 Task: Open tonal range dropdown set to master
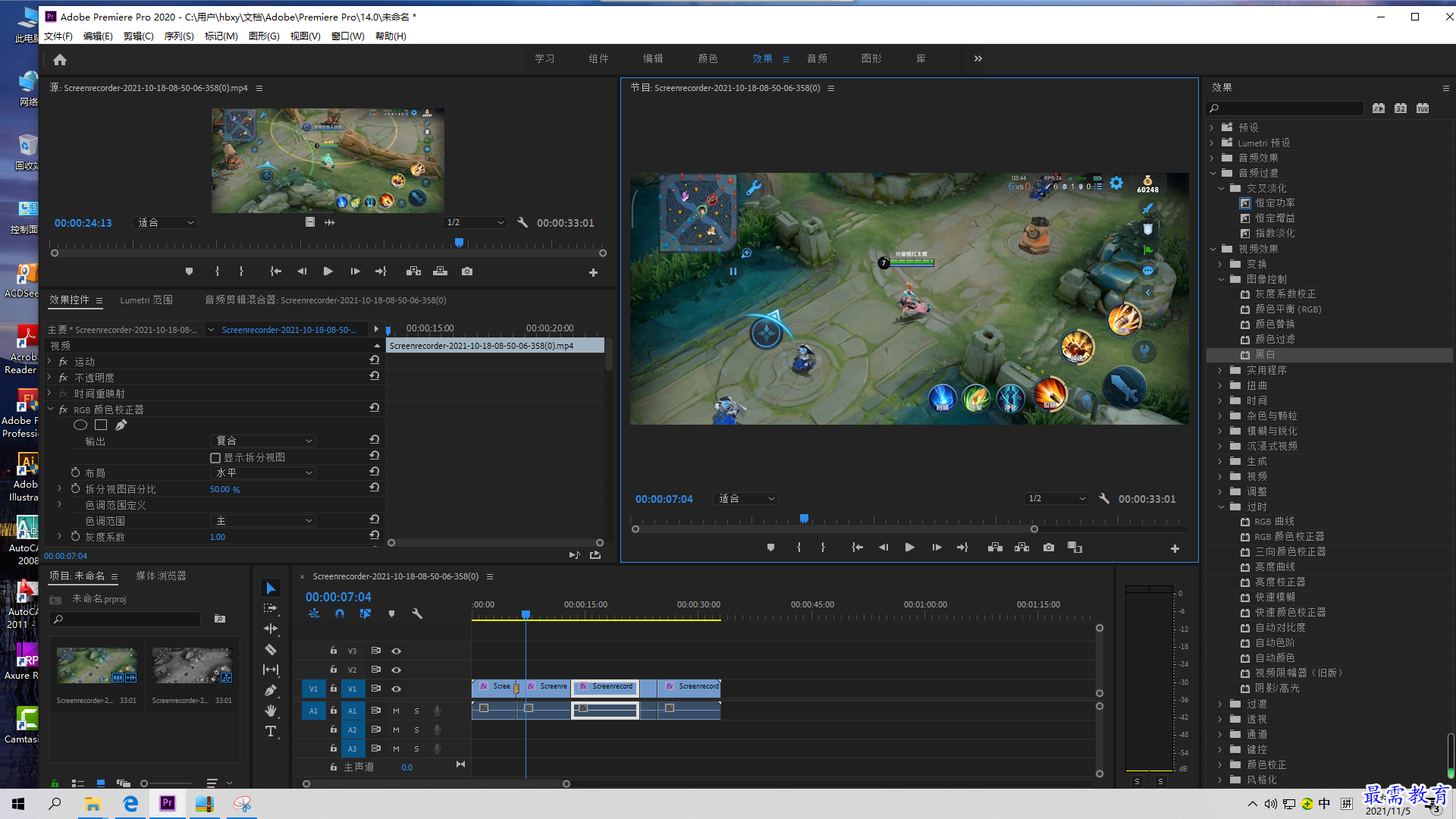point(262,521)
